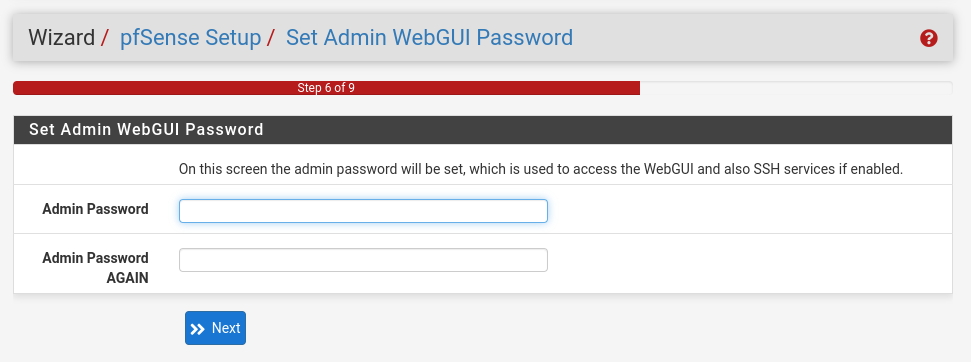
Task: Click the Step 6 of 9 label
Action: tap(326, 88)
